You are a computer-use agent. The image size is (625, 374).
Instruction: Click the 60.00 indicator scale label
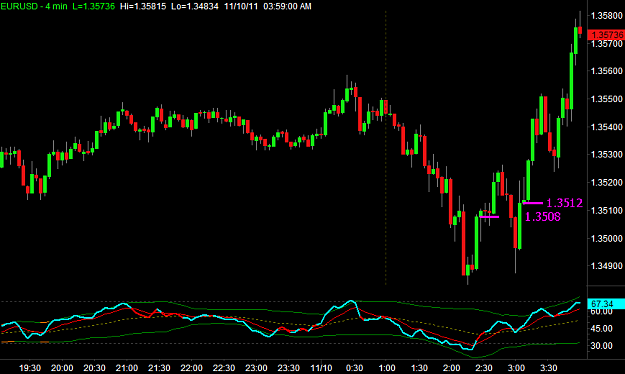tap(601, 311)
